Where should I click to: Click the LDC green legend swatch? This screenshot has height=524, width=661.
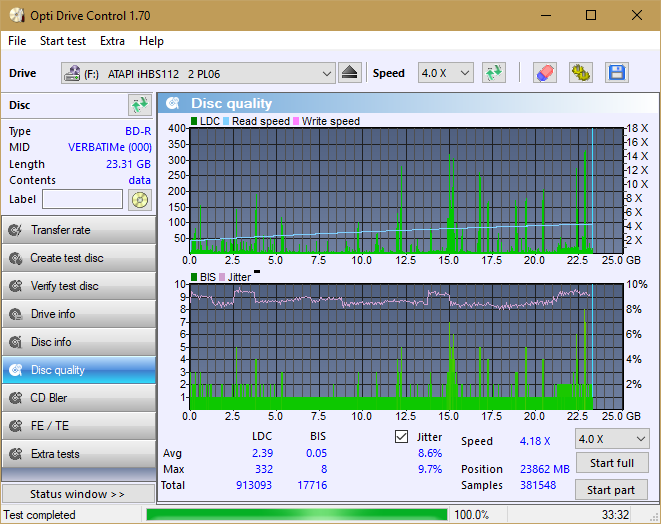[194, 121]
